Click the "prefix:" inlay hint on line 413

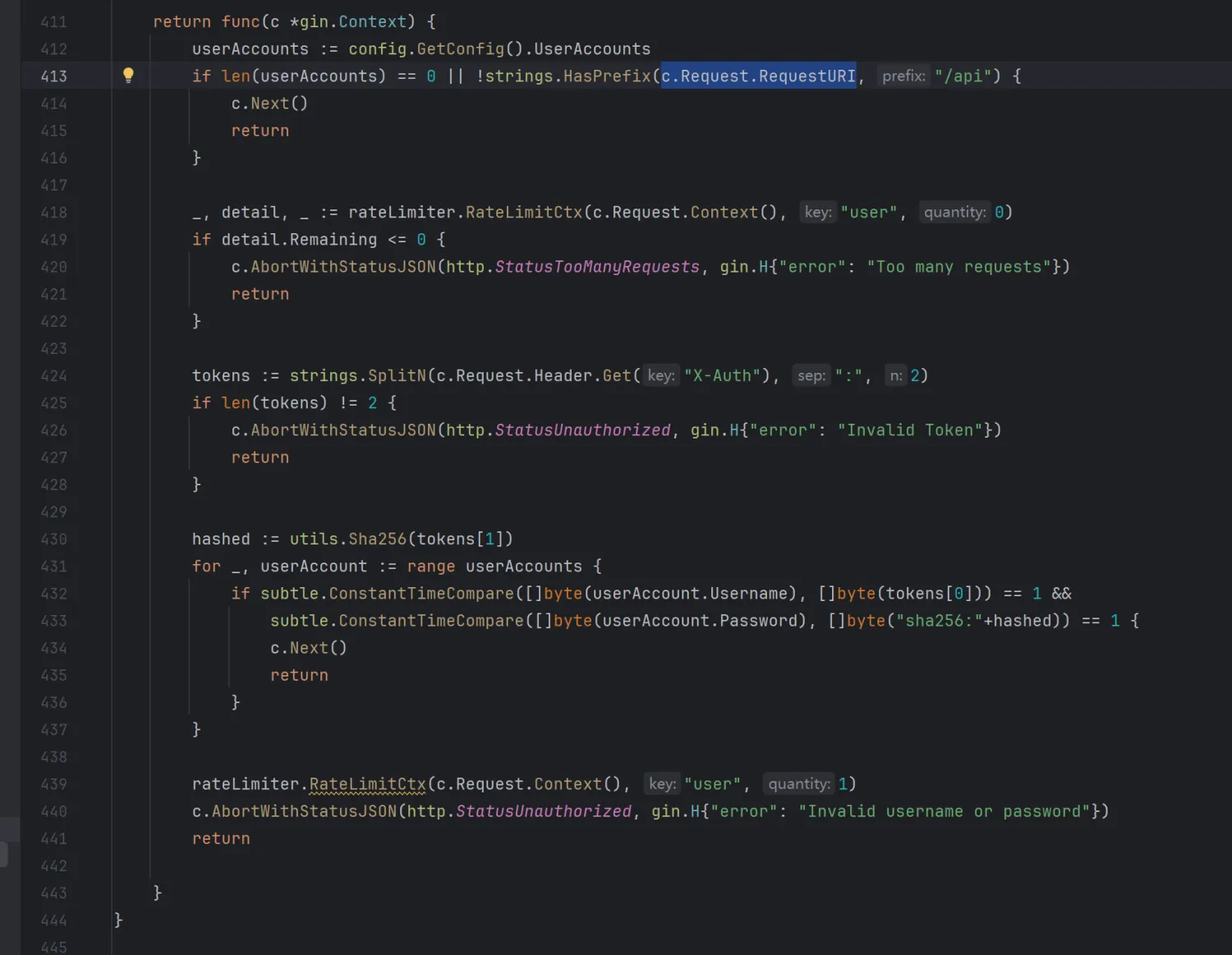(x=903, y=76)
